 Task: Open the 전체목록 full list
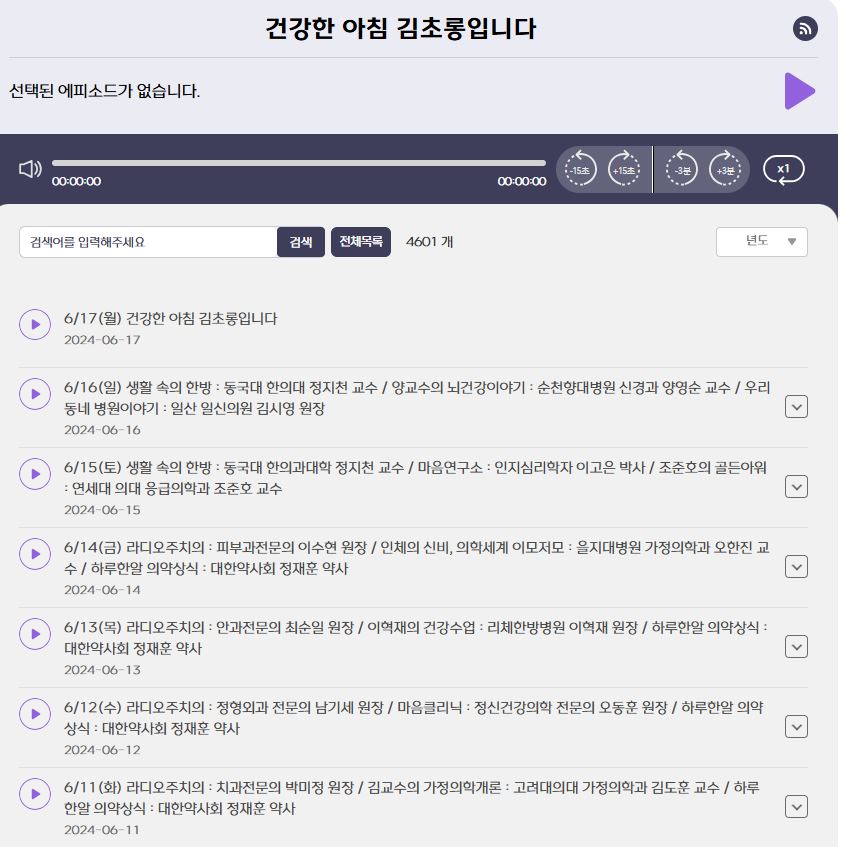coord(361,241)
